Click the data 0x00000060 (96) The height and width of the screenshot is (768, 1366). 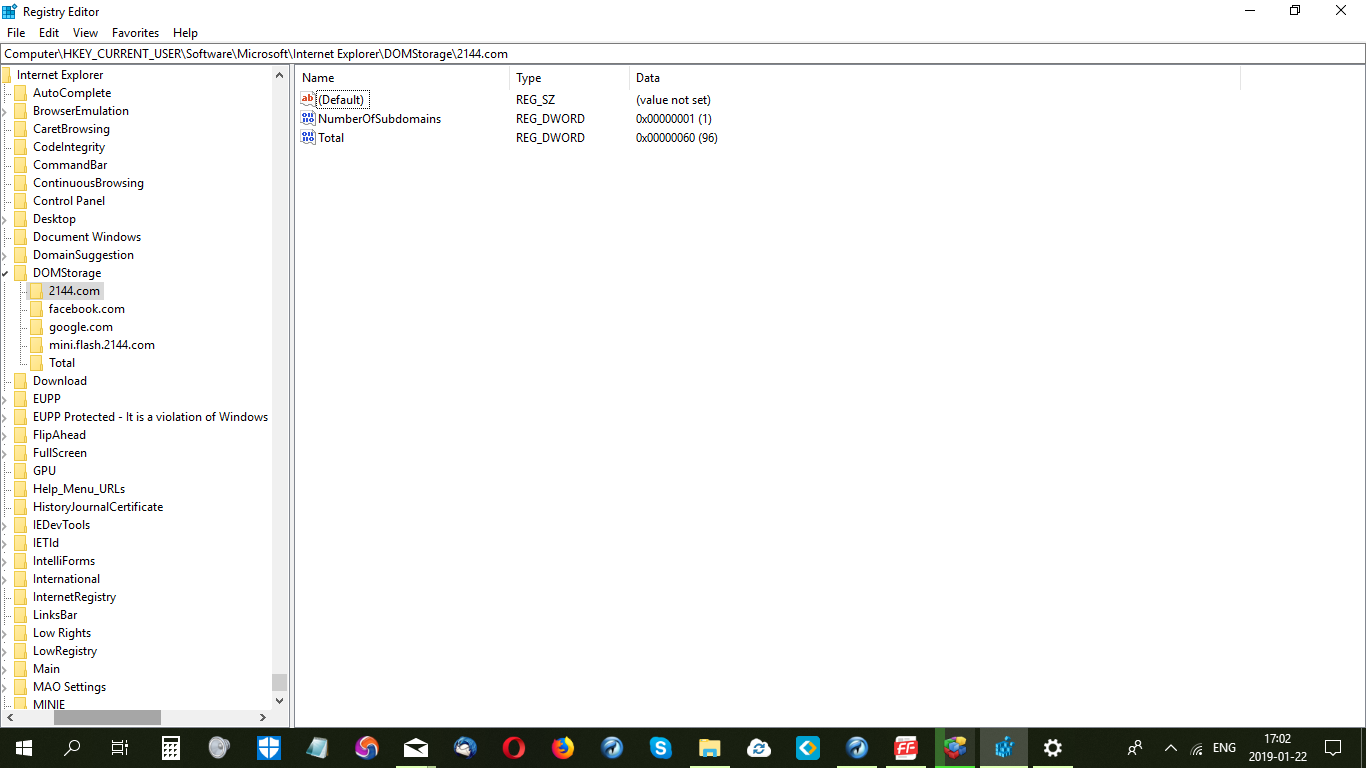(677, 137)
